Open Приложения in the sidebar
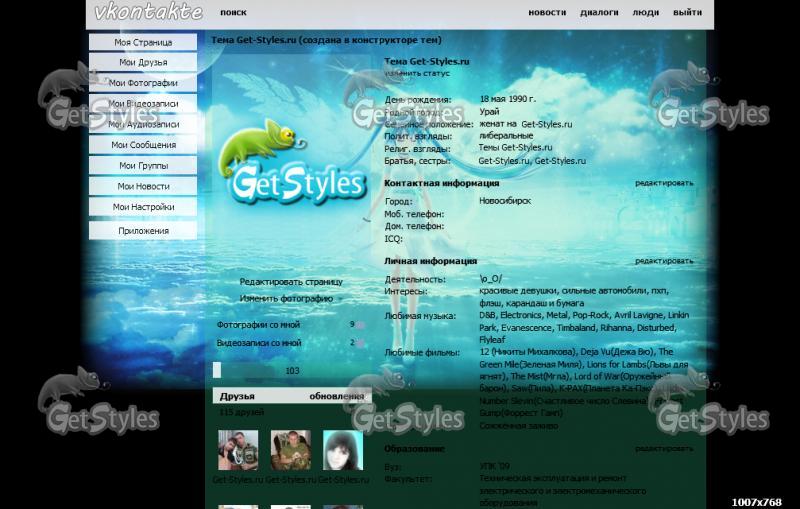Image resolution: width=800 pixels, height=509 pixels. click(143, 231)
